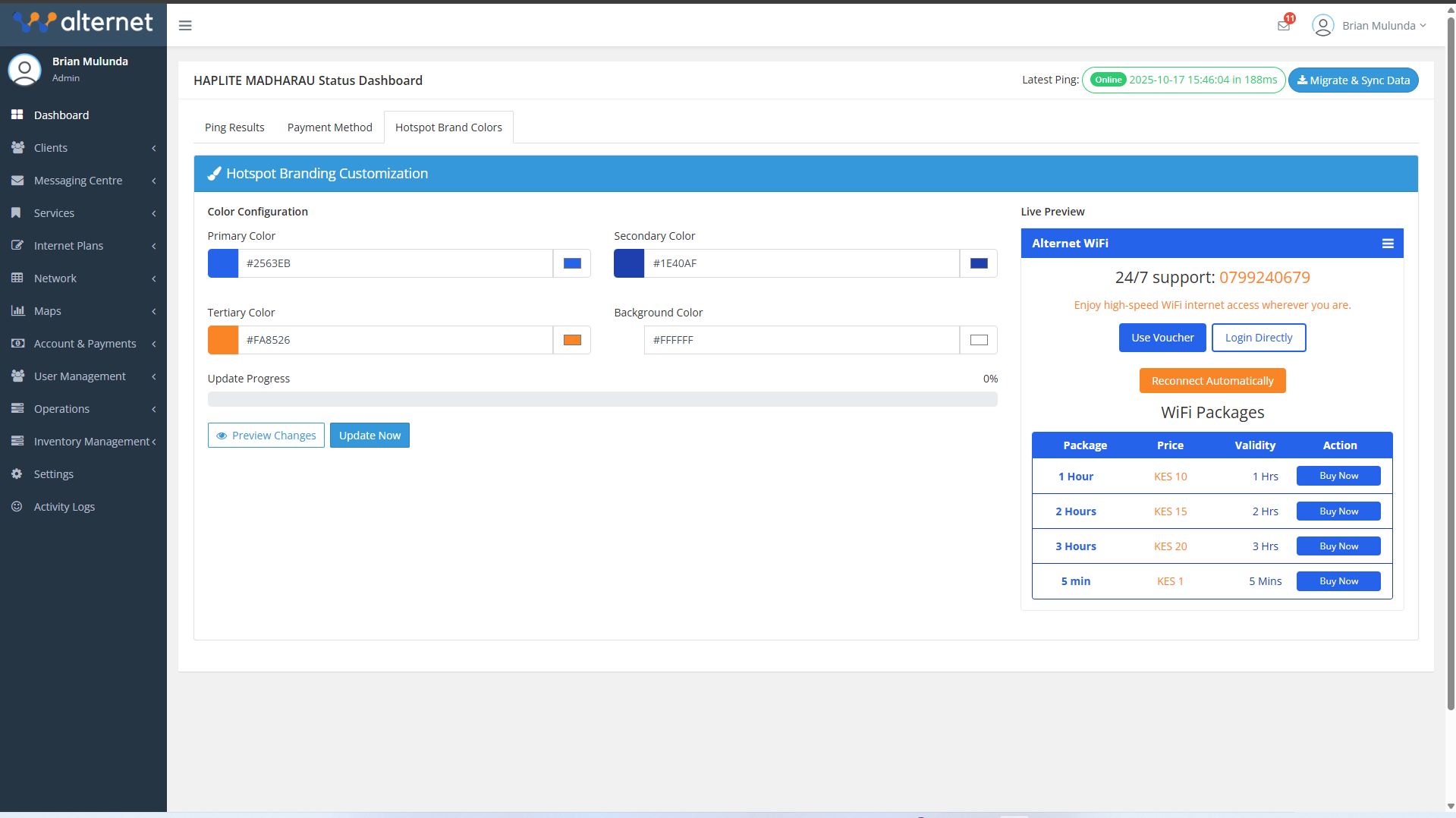
Task: Switch to the Ping Results tab
Action: coord(234,127)
